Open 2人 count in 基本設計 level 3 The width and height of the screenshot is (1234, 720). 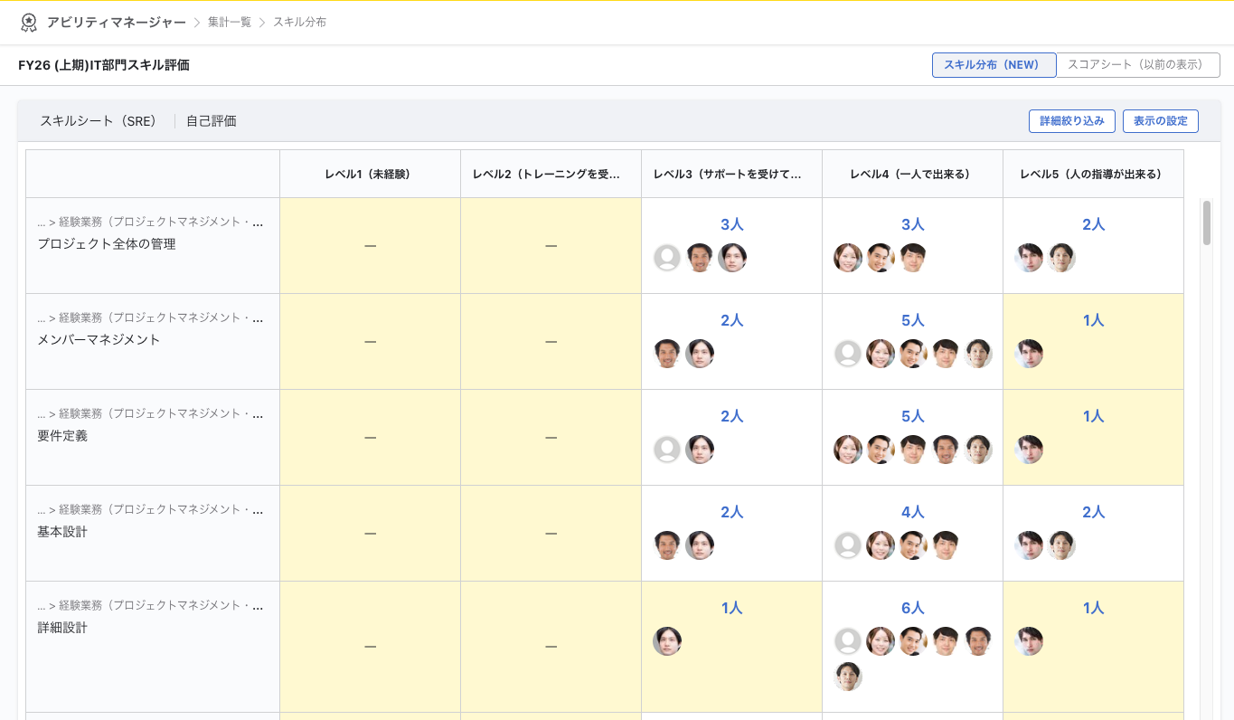(732, 513)
